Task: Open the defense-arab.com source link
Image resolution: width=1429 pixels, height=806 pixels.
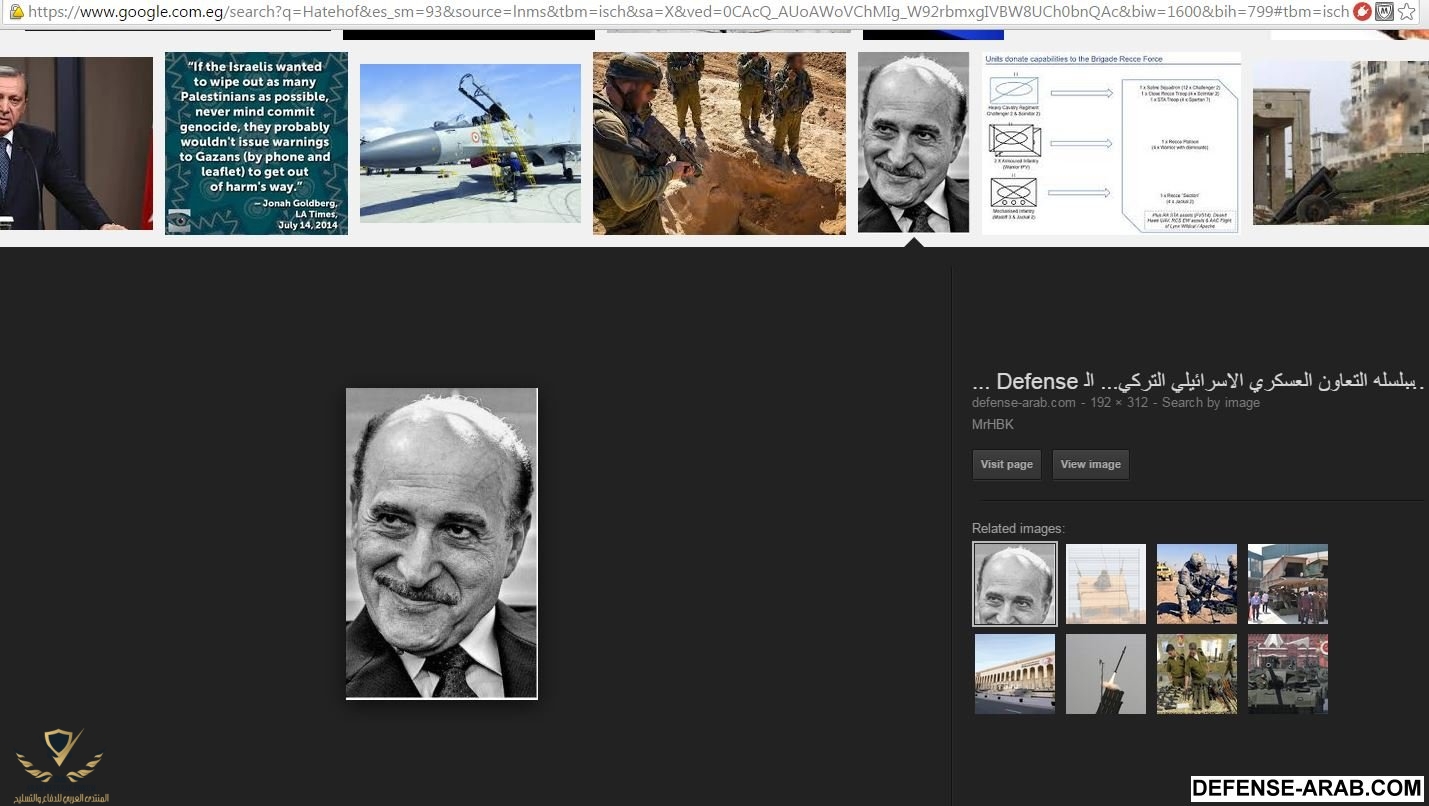Action: (1023, 403)
